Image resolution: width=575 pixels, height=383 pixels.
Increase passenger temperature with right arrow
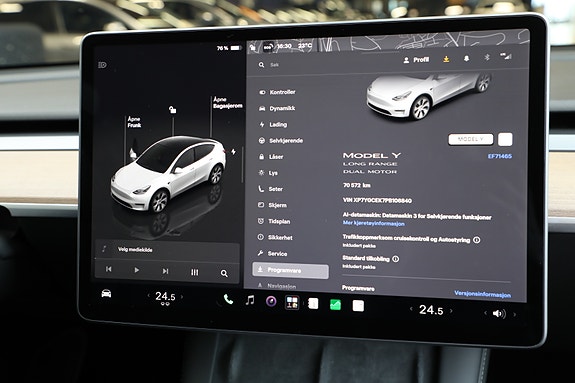451,311
